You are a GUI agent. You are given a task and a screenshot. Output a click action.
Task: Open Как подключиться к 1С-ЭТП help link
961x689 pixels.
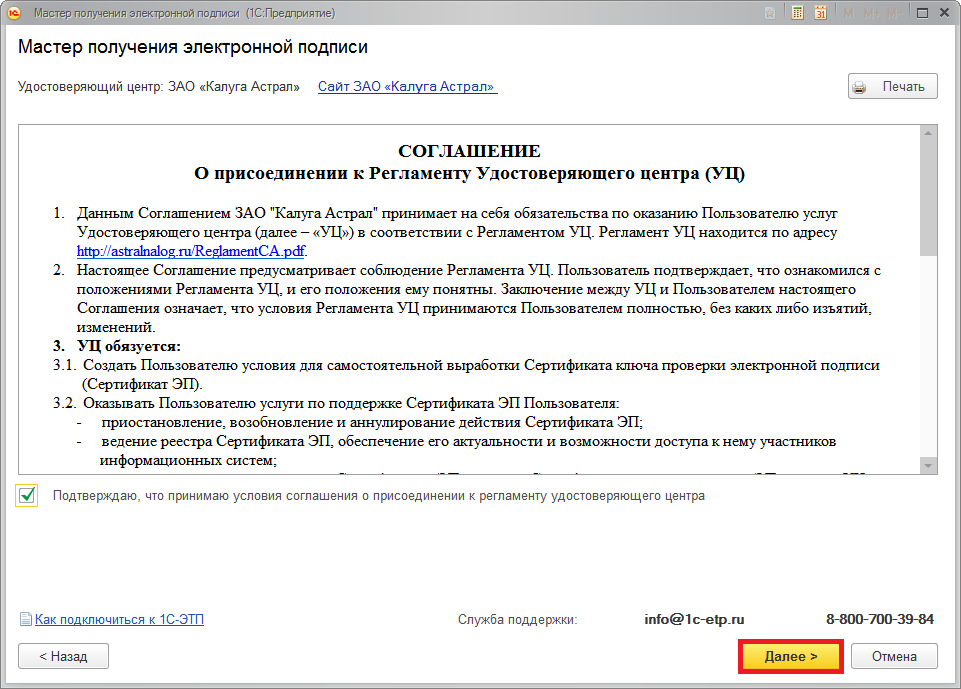click(119, 620)
